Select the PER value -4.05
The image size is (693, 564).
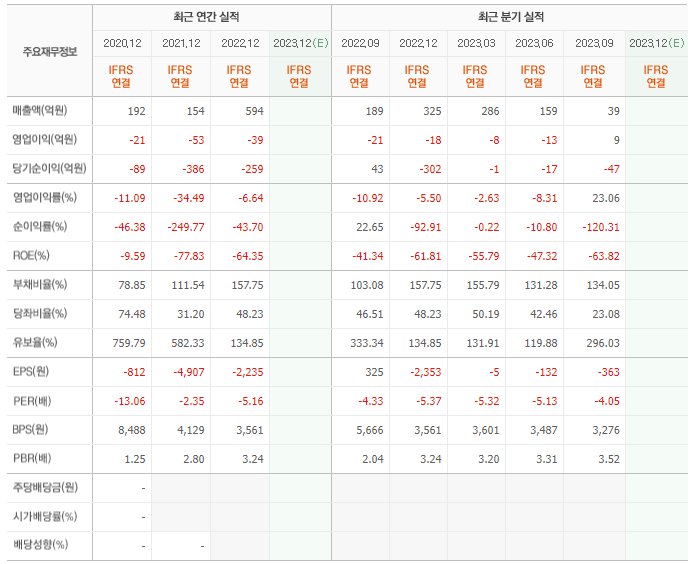(606, 401)
